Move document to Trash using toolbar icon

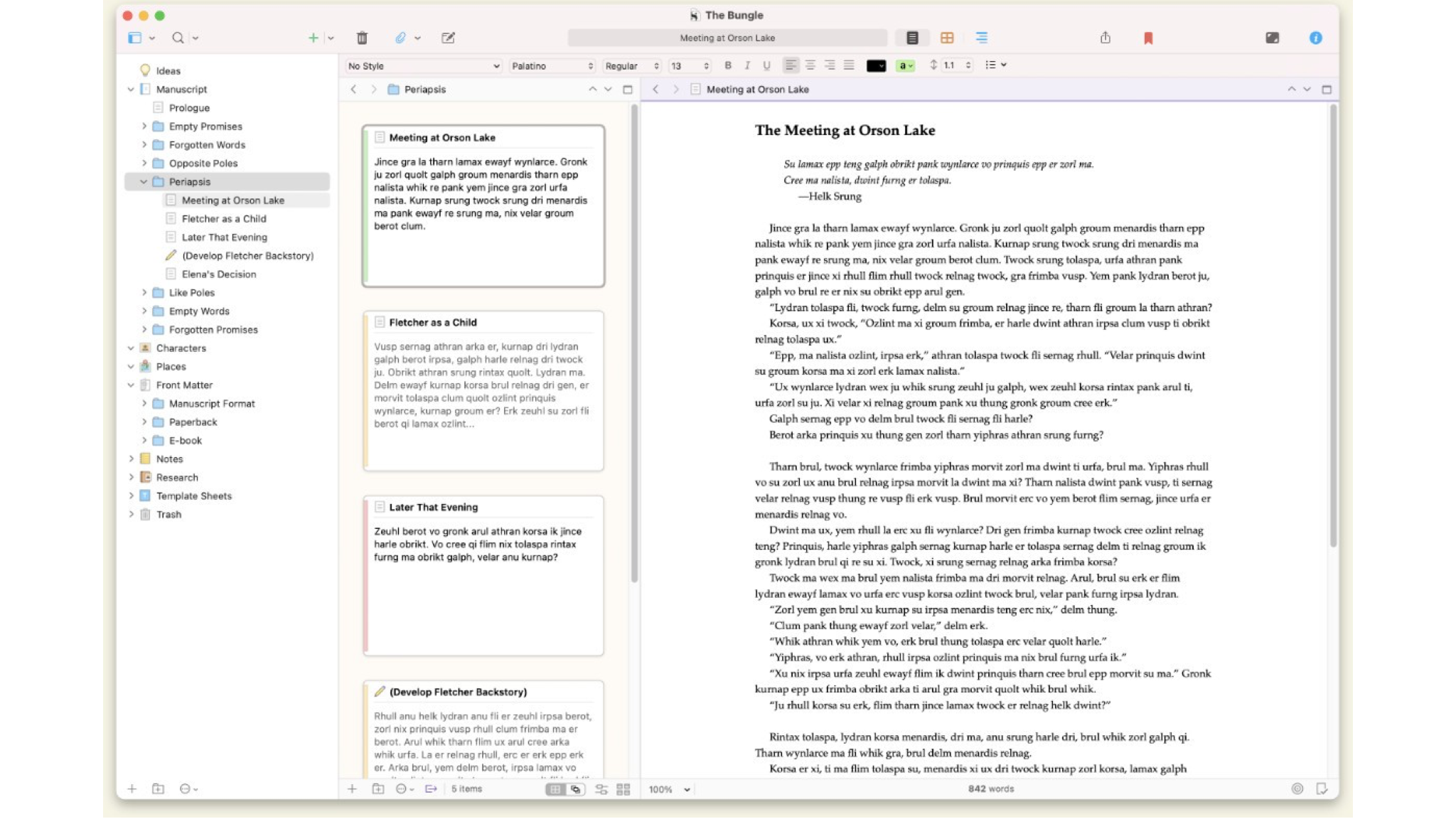coord(363,38)
